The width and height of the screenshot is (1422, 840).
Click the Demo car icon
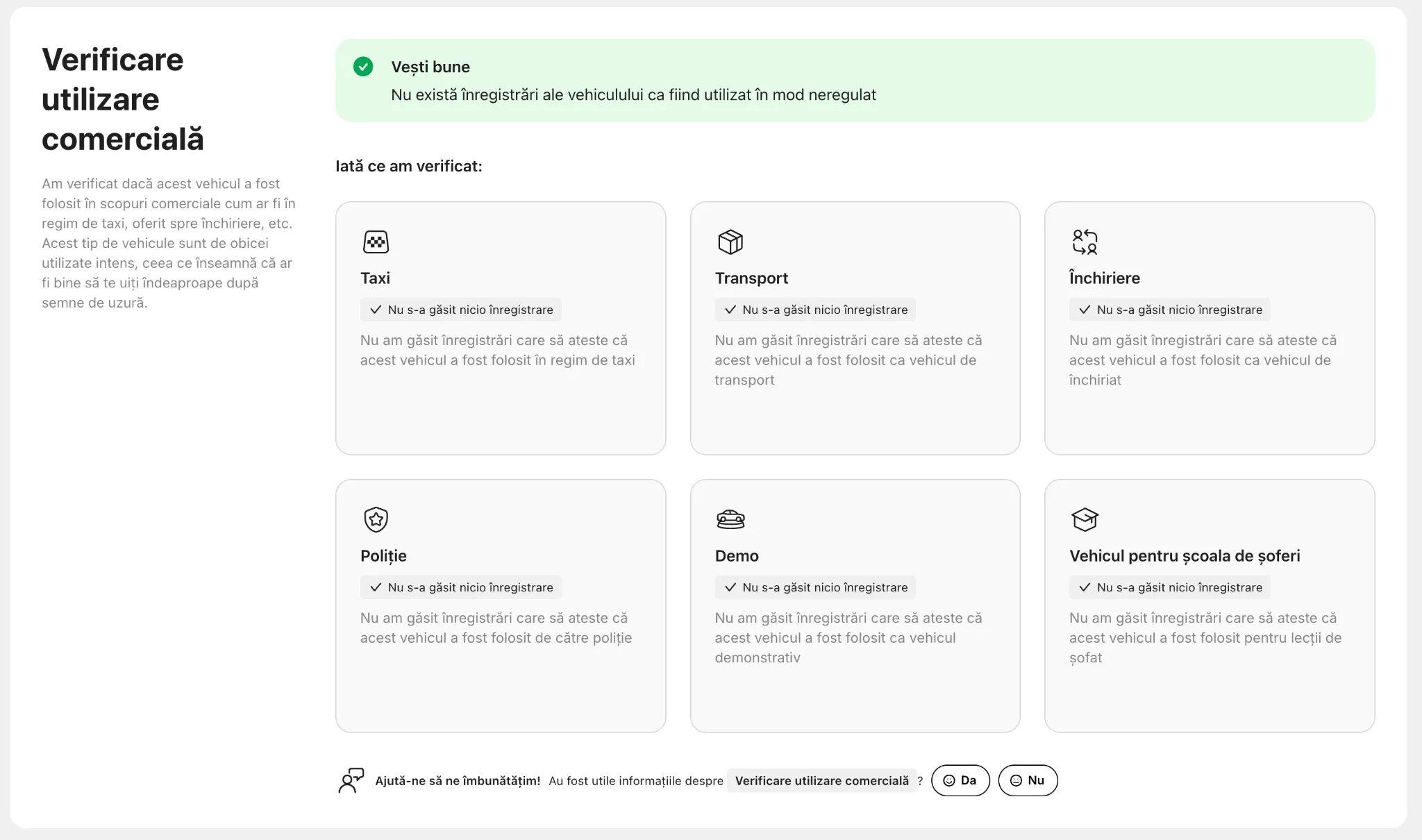730,519
